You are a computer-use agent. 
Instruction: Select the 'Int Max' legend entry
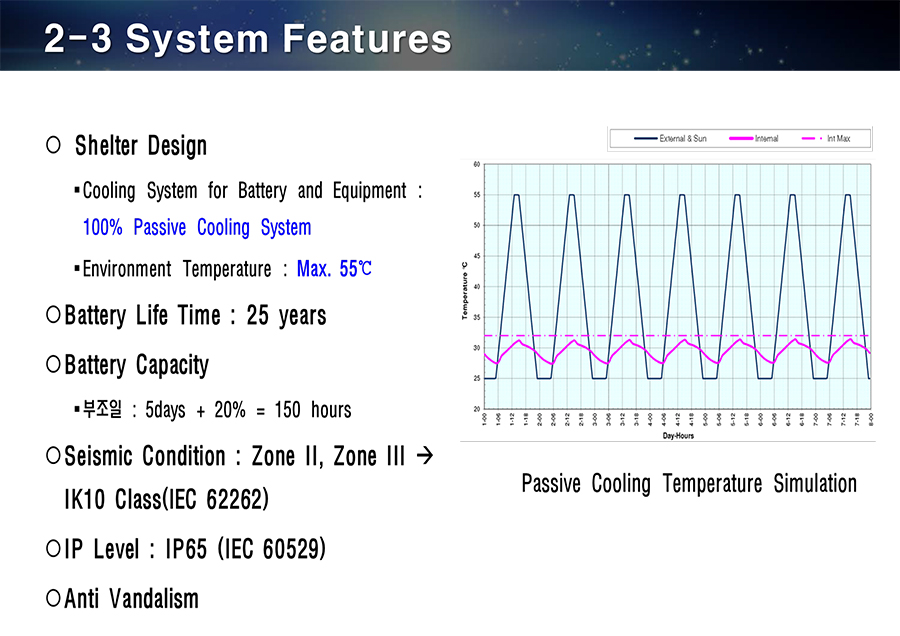[826, 138]
